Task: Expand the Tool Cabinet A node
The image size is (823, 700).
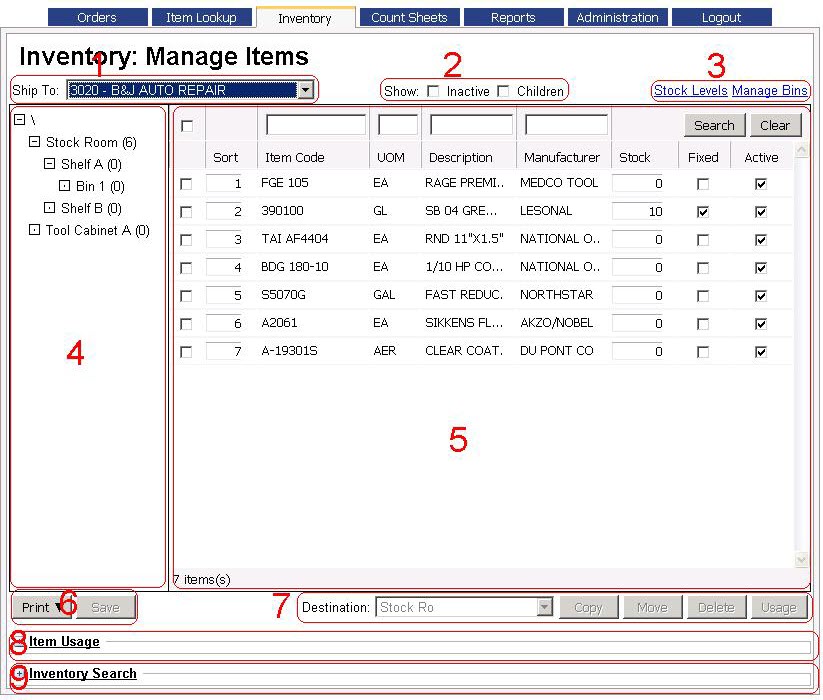Action: click(35, 230)
